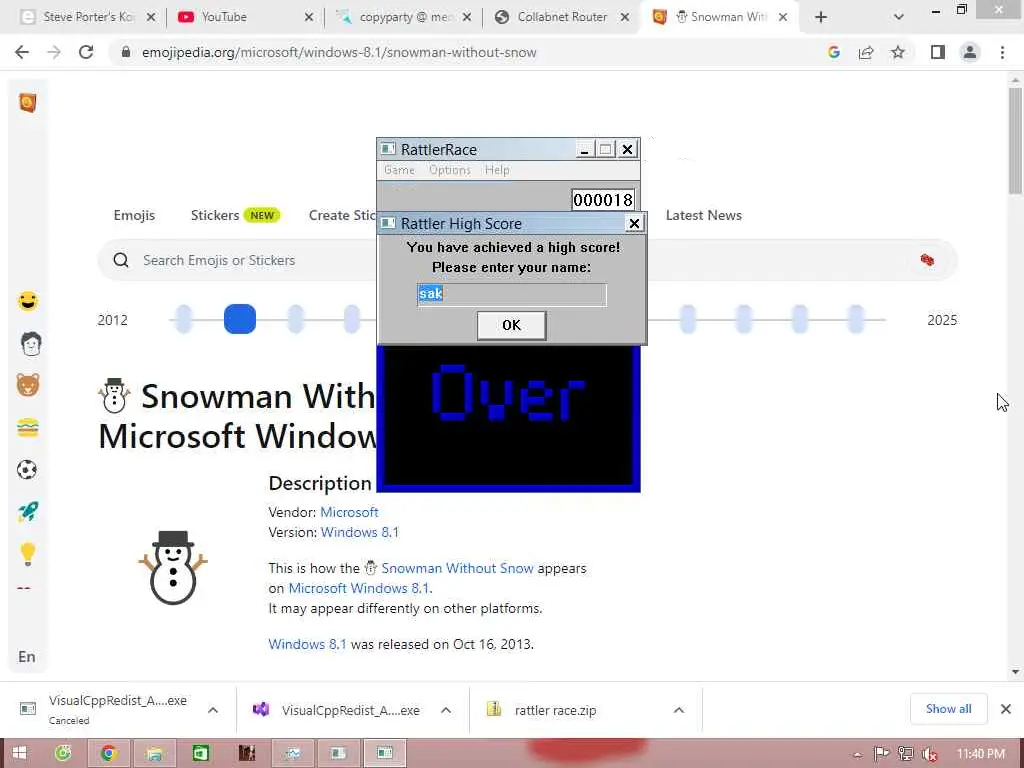Open Chrome from the taskbar
Viewport: 1024px width, 768px height.
109,753
